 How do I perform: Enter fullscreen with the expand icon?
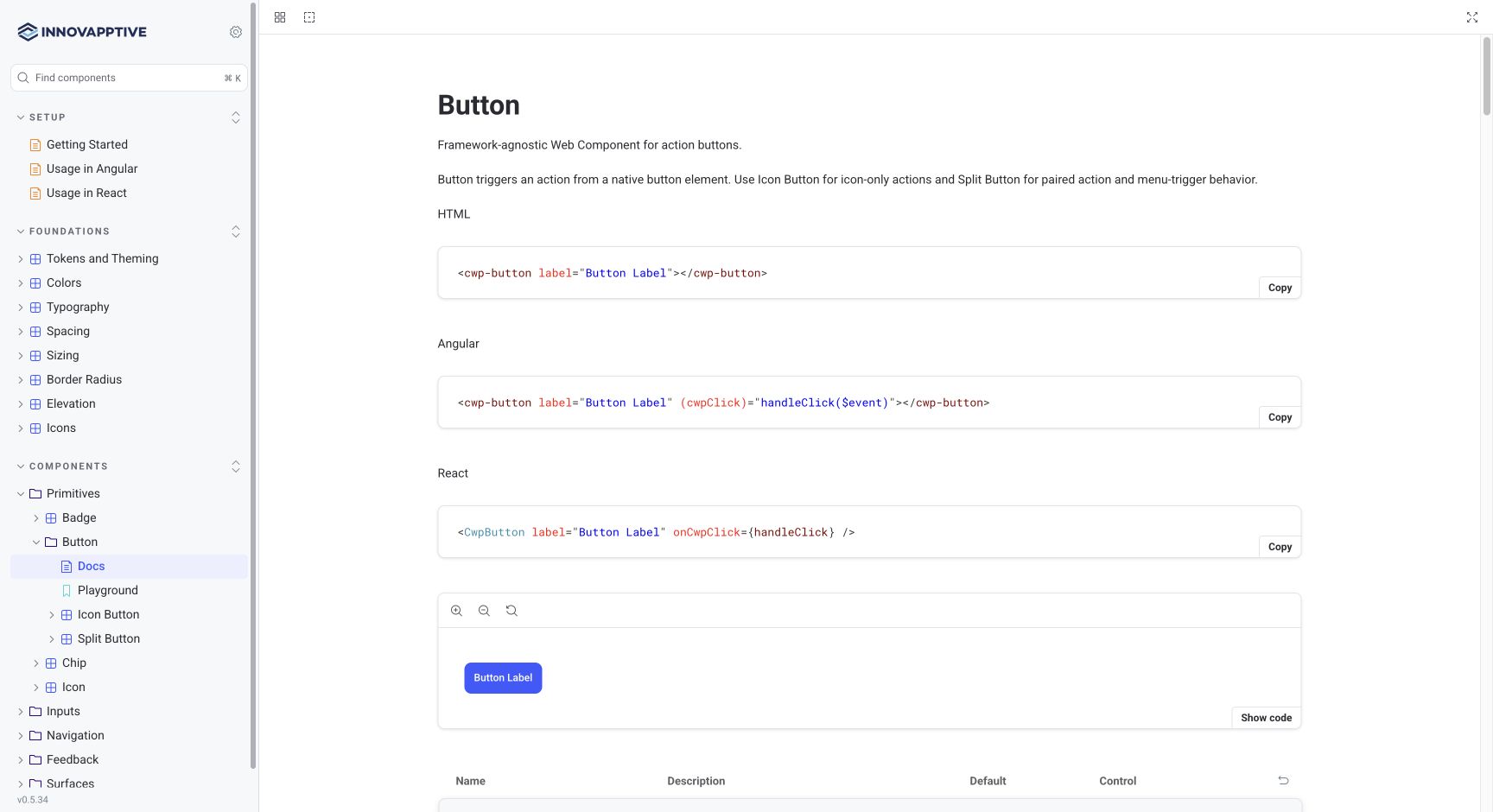[1472, 17]
